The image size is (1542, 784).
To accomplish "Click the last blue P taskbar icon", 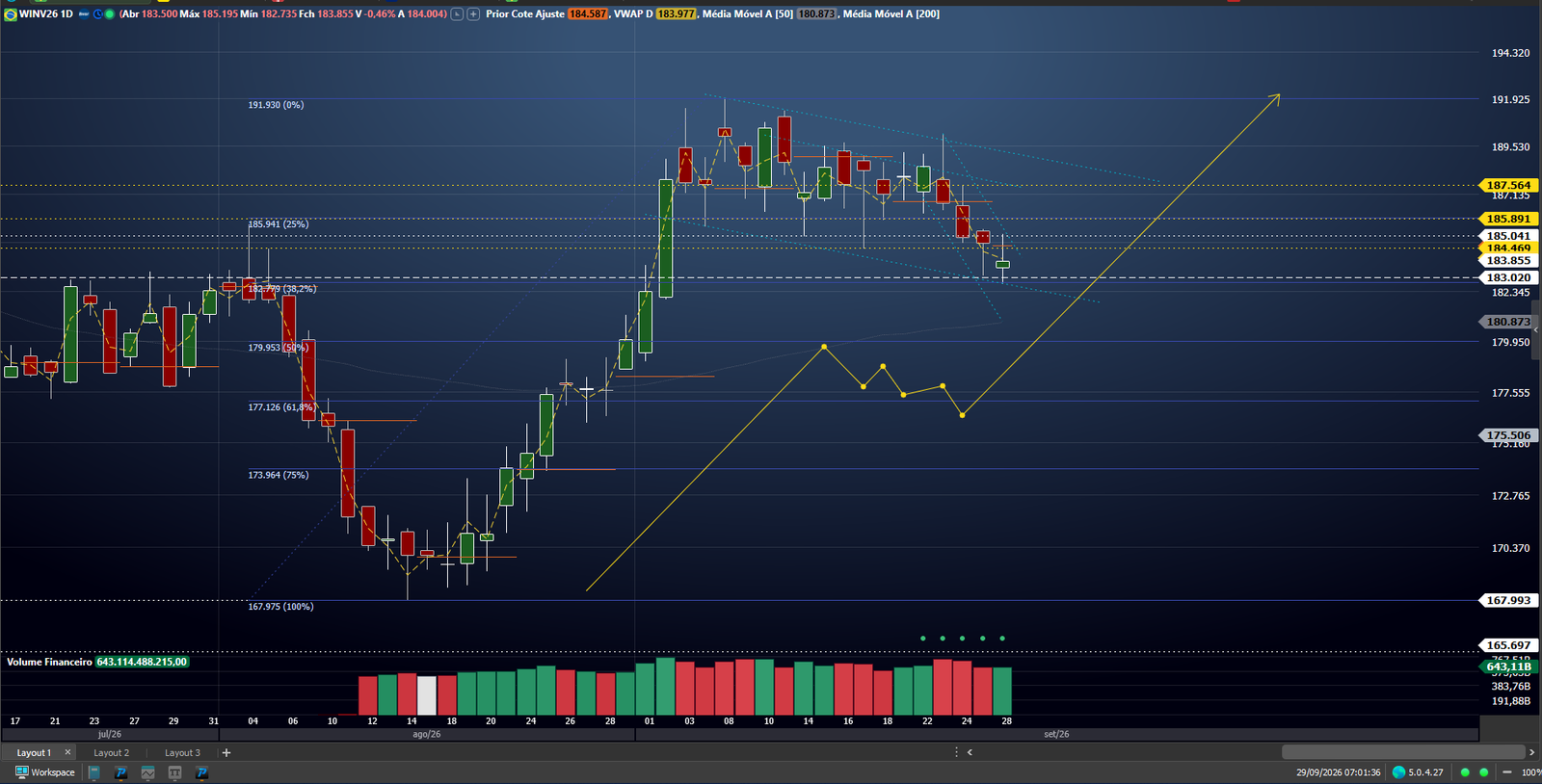I will 202,772.
